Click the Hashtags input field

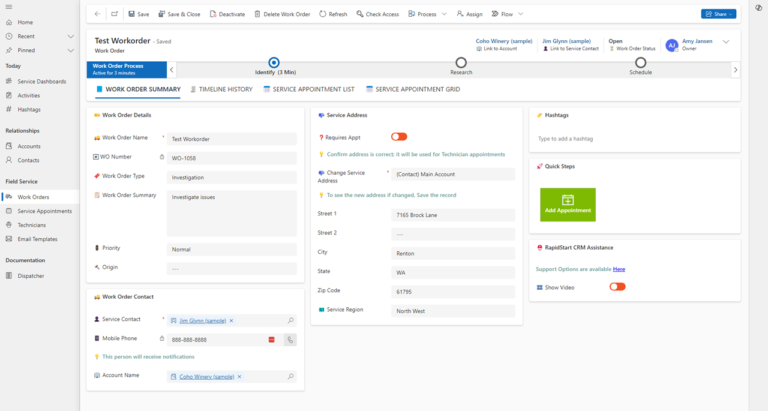tap(635, 139)
